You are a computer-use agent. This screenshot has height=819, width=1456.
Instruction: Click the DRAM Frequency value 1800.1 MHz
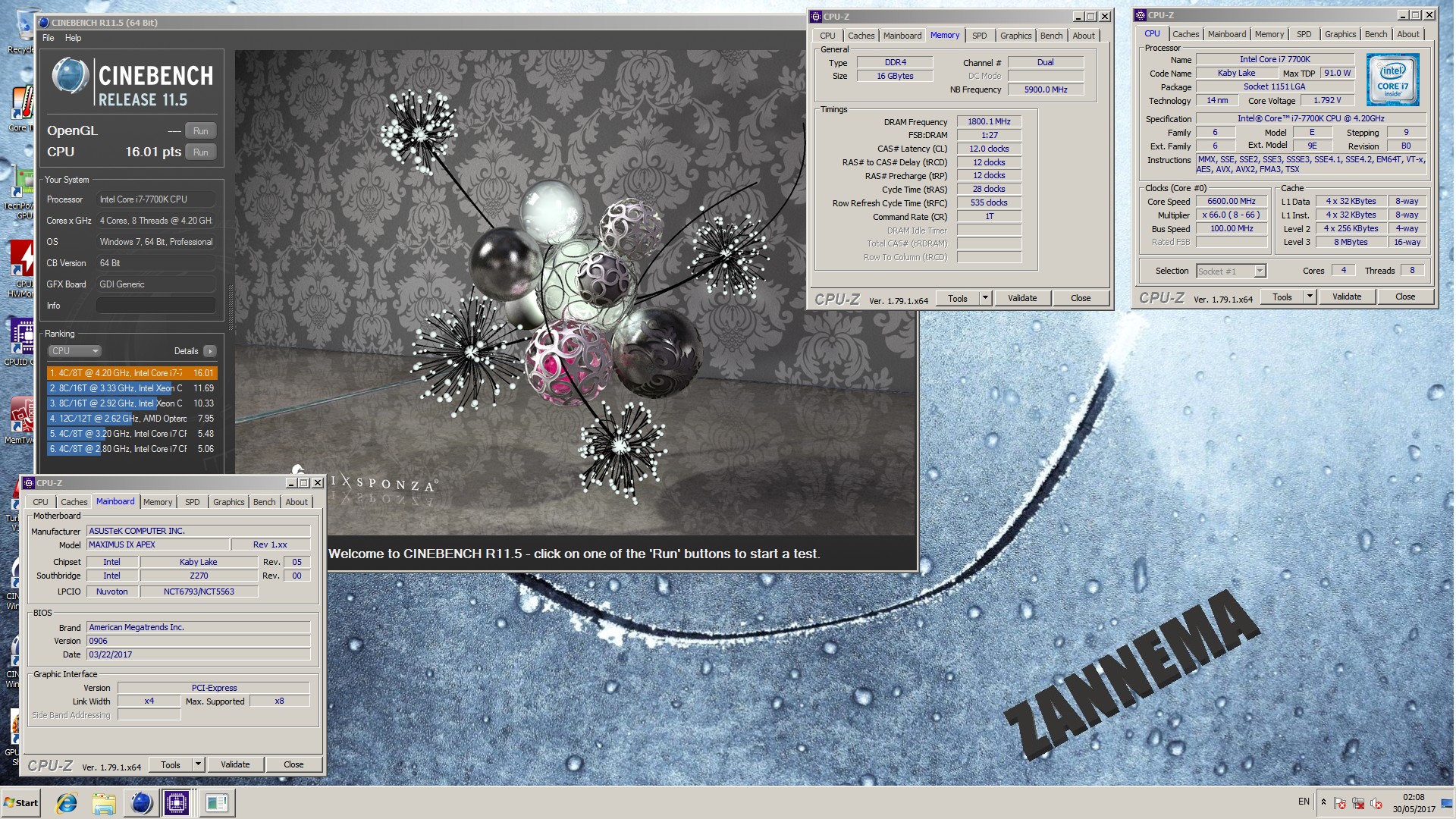tap(989, 121)
